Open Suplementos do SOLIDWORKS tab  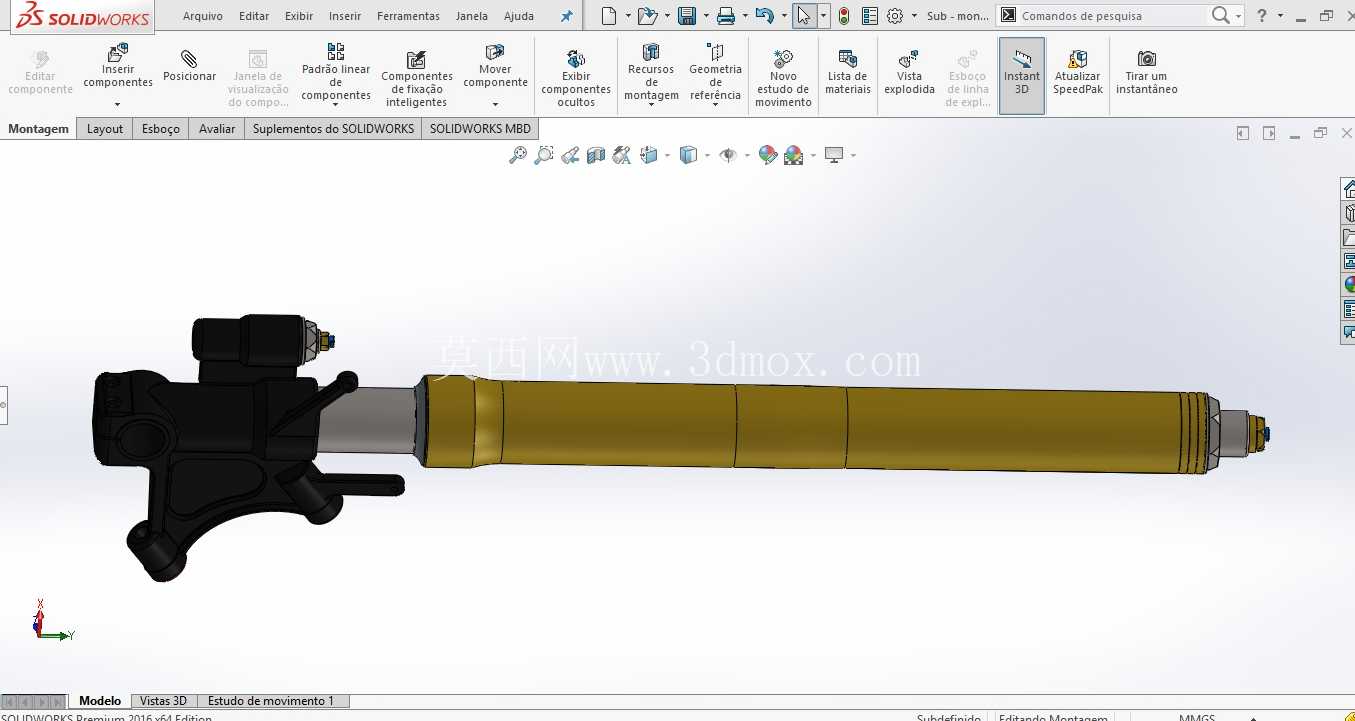[x=333, y=128]
